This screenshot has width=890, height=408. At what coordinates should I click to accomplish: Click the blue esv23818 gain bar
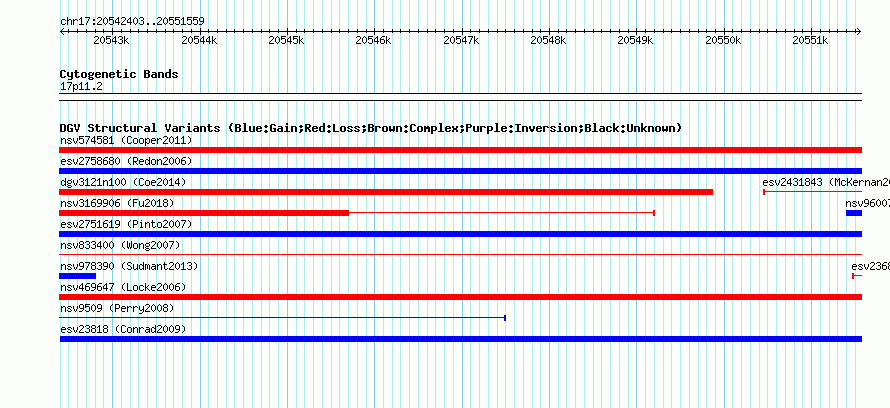coord(460,339)
